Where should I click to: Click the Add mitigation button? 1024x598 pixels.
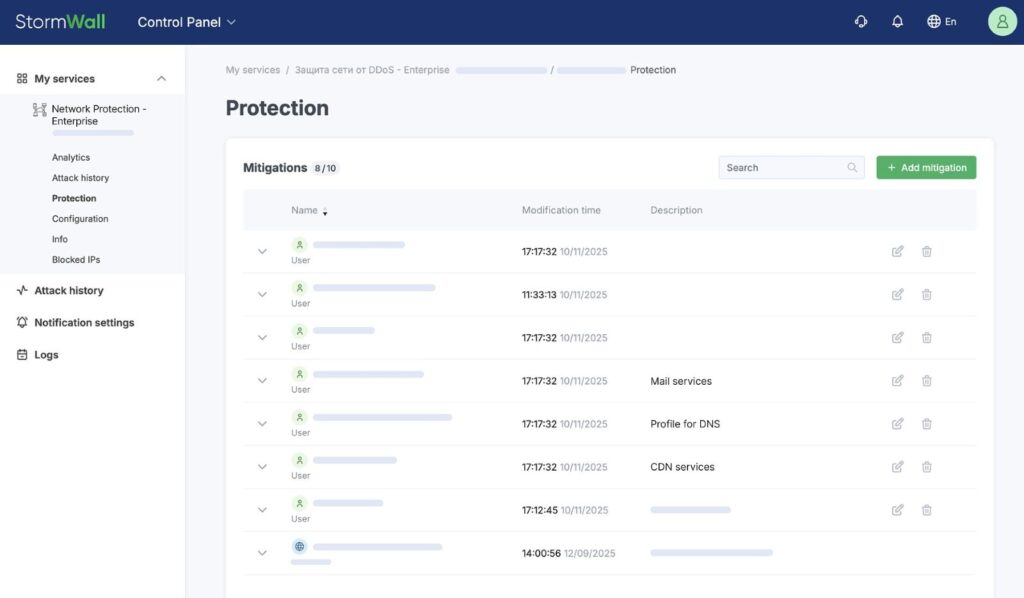(926, 167)
